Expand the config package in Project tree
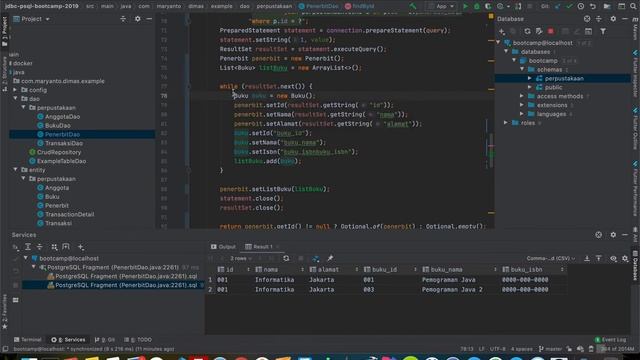 click(x=15, y=90)
